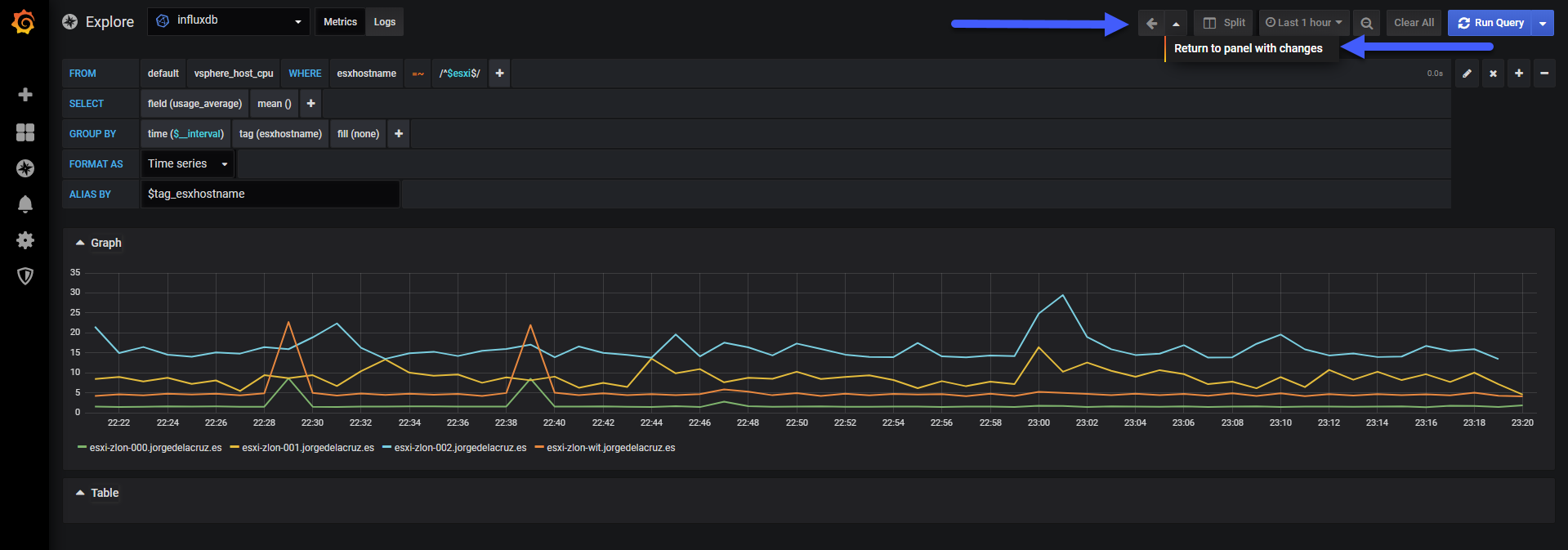This screenshot has width=1568, height=550.
Task: Click the zoom out time range icon
Action: click(1366, 23)
